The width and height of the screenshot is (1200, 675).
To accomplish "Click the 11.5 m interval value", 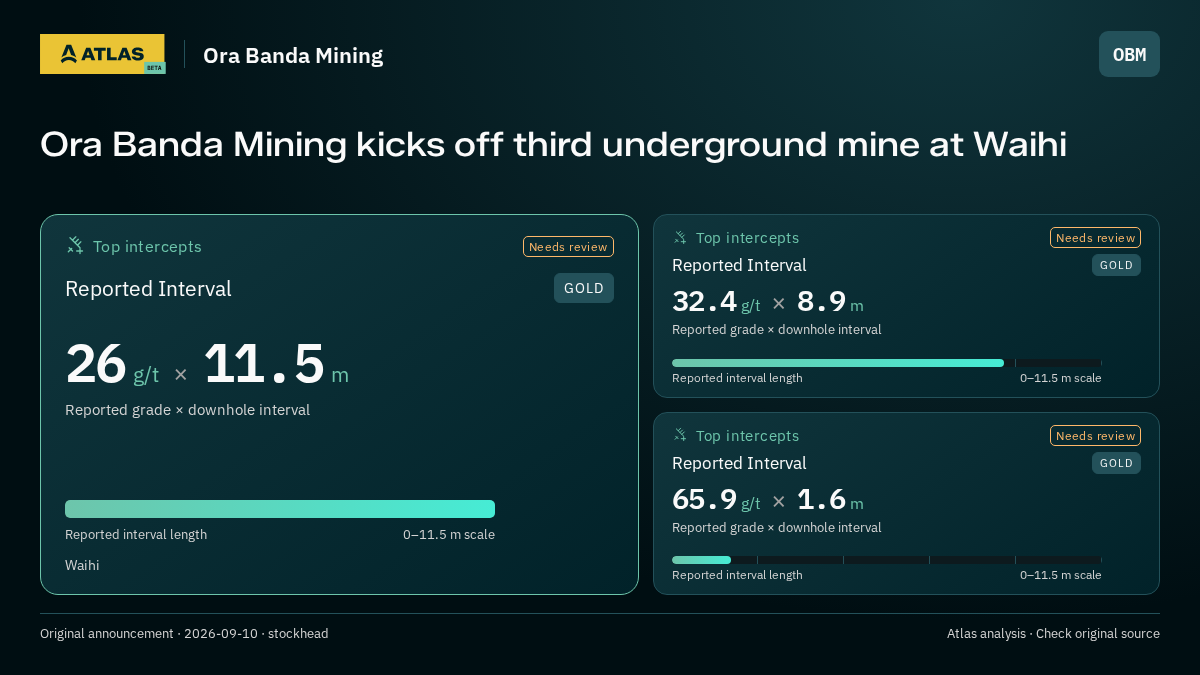I will 277,364.
